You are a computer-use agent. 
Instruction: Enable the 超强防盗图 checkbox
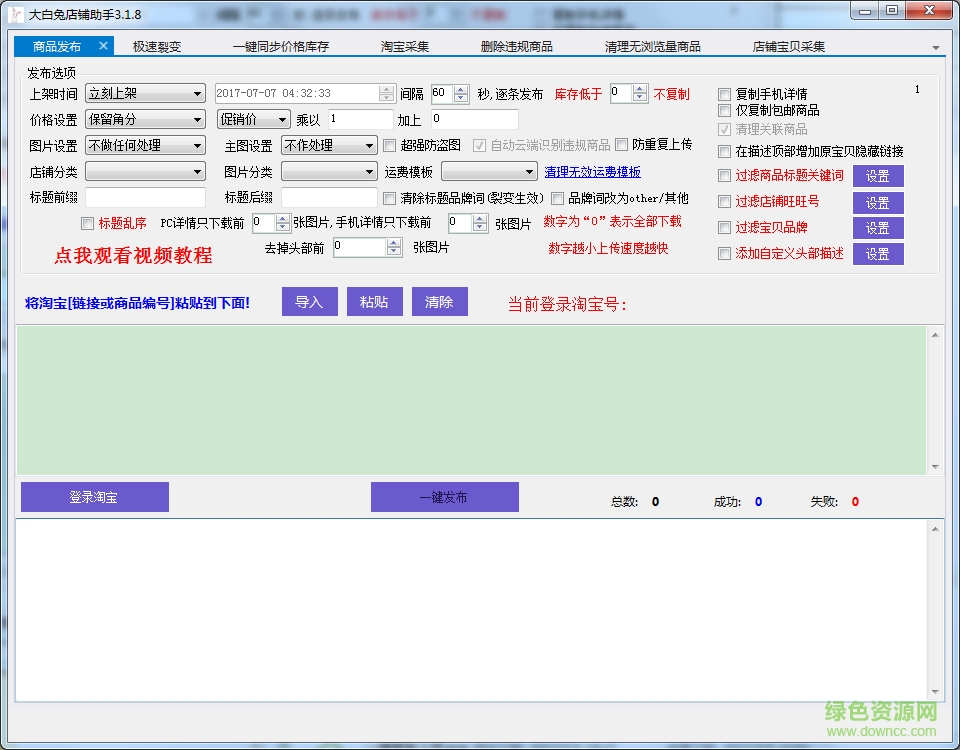(389, 145)
